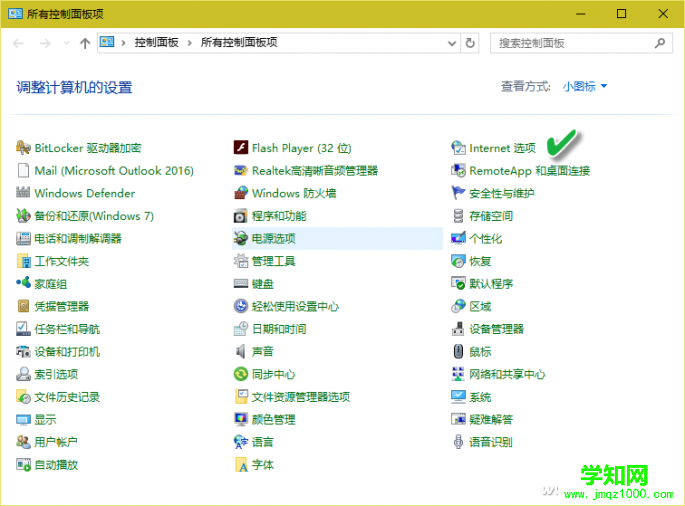Click the 语音识别 microphone icon
The width and height of the screenshot is (685, 506).
tap(458, 442)
